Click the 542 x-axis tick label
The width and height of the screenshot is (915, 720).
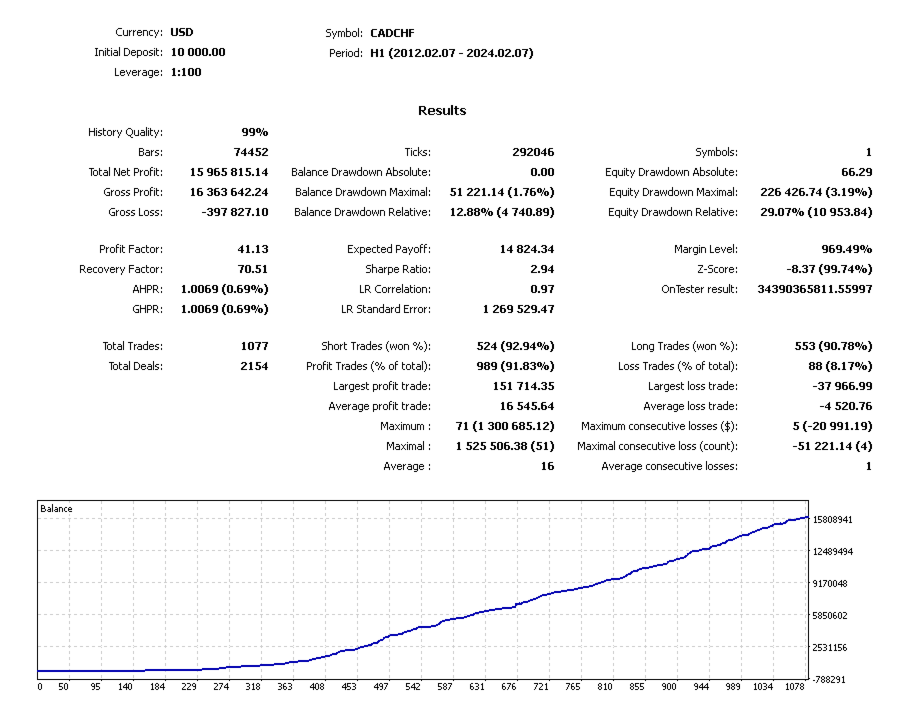pos(413,687)
